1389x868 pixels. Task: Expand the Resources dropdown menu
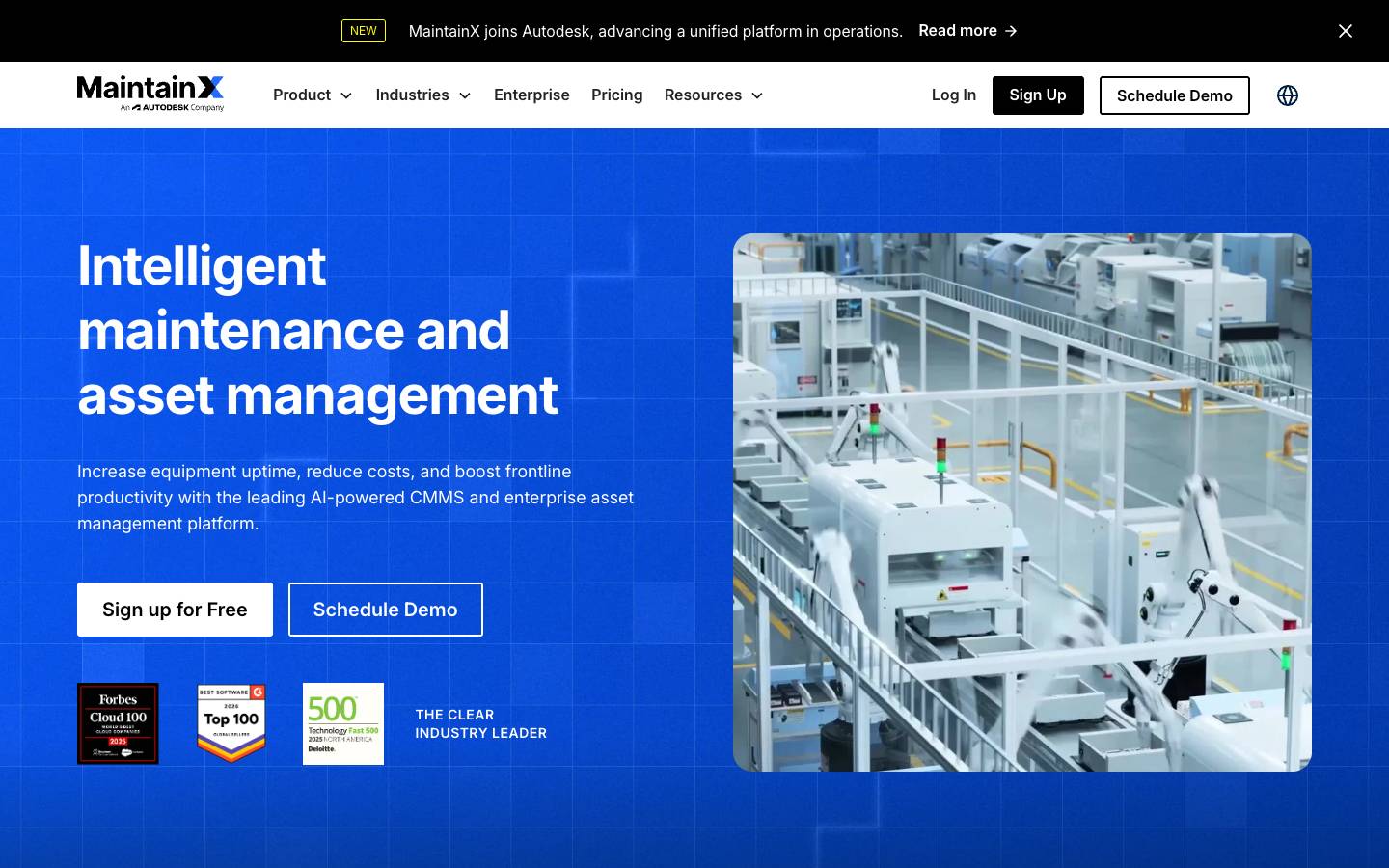(714, 95)
